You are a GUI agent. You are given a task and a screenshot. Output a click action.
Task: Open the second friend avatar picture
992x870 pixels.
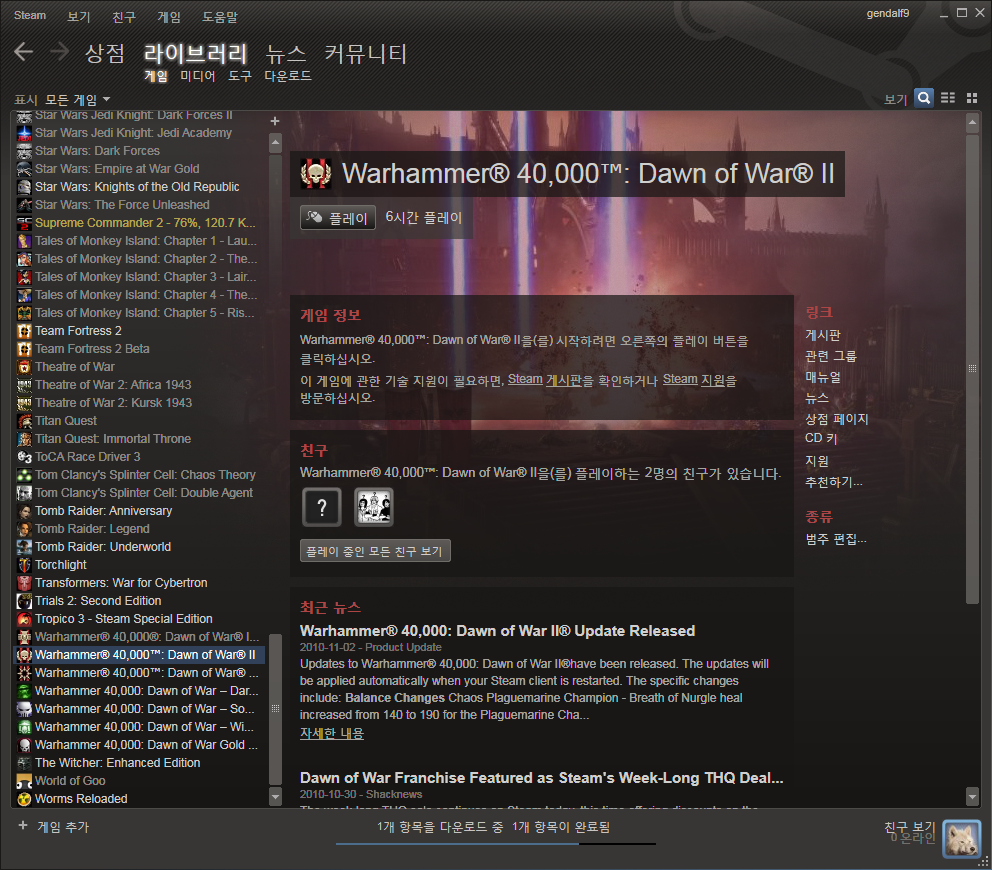tap(374, 507)
